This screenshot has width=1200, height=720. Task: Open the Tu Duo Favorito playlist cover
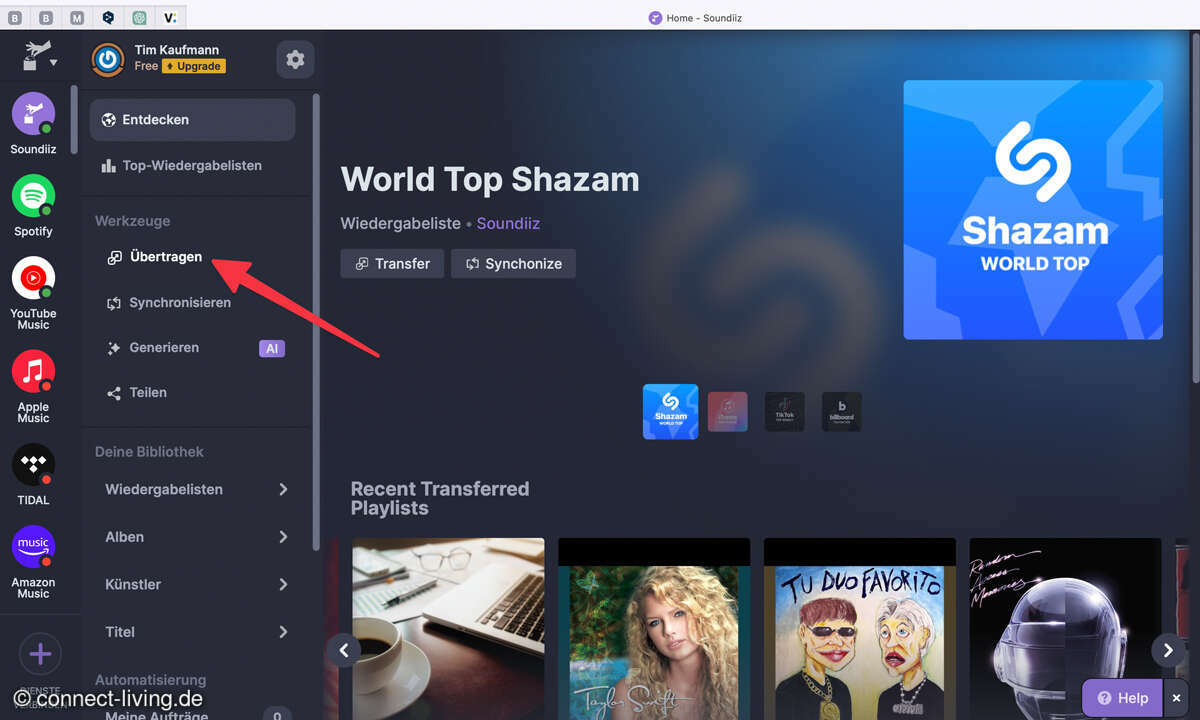click(x=860, y=629)
